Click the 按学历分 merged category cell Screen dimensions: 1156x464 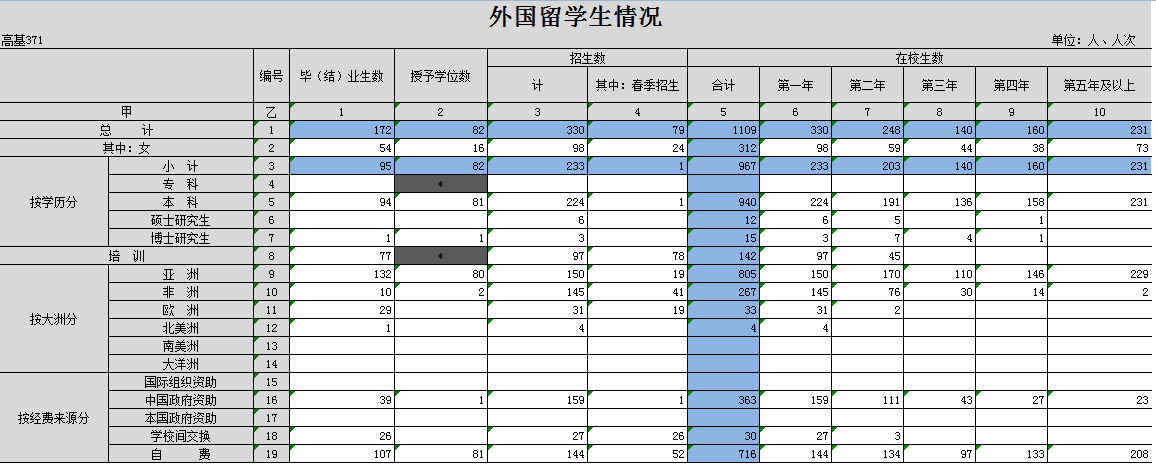(54, 202)
